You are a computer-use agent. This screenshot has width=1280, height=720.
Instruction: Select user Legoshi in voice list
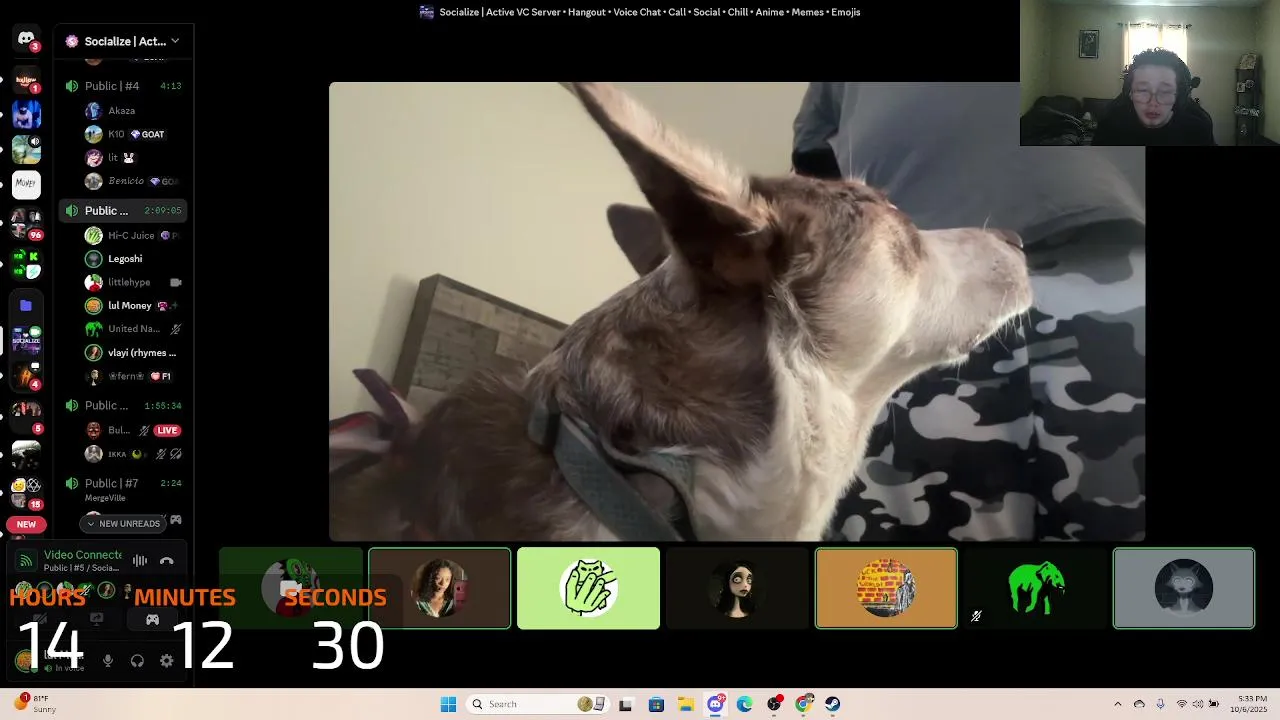pyautogui.click(x=125, y=259)
